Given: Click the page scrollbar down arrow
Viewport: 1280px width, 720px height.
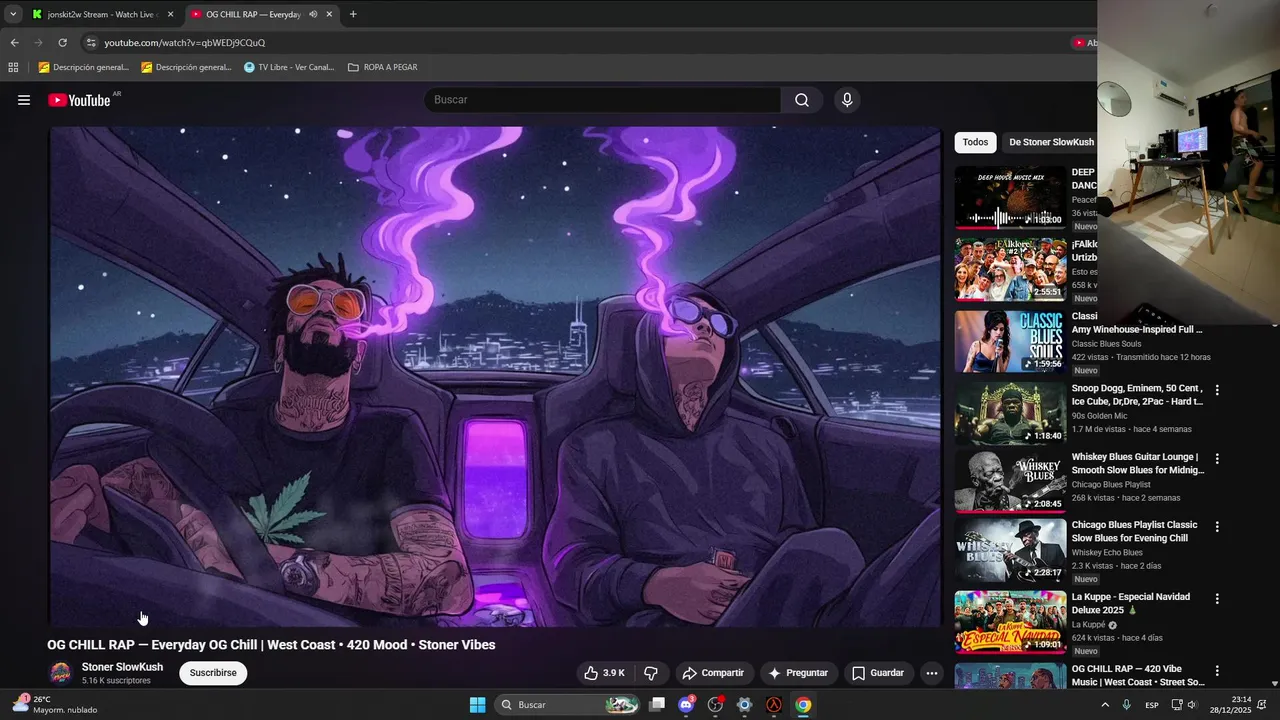Looking at the screenshot, I should point(1274,683).
